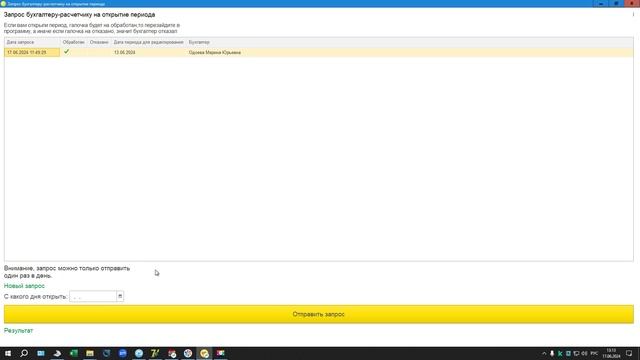Show hidden system tray icons
This screenshot has height=360, width=640.
[x=544, y=353]
